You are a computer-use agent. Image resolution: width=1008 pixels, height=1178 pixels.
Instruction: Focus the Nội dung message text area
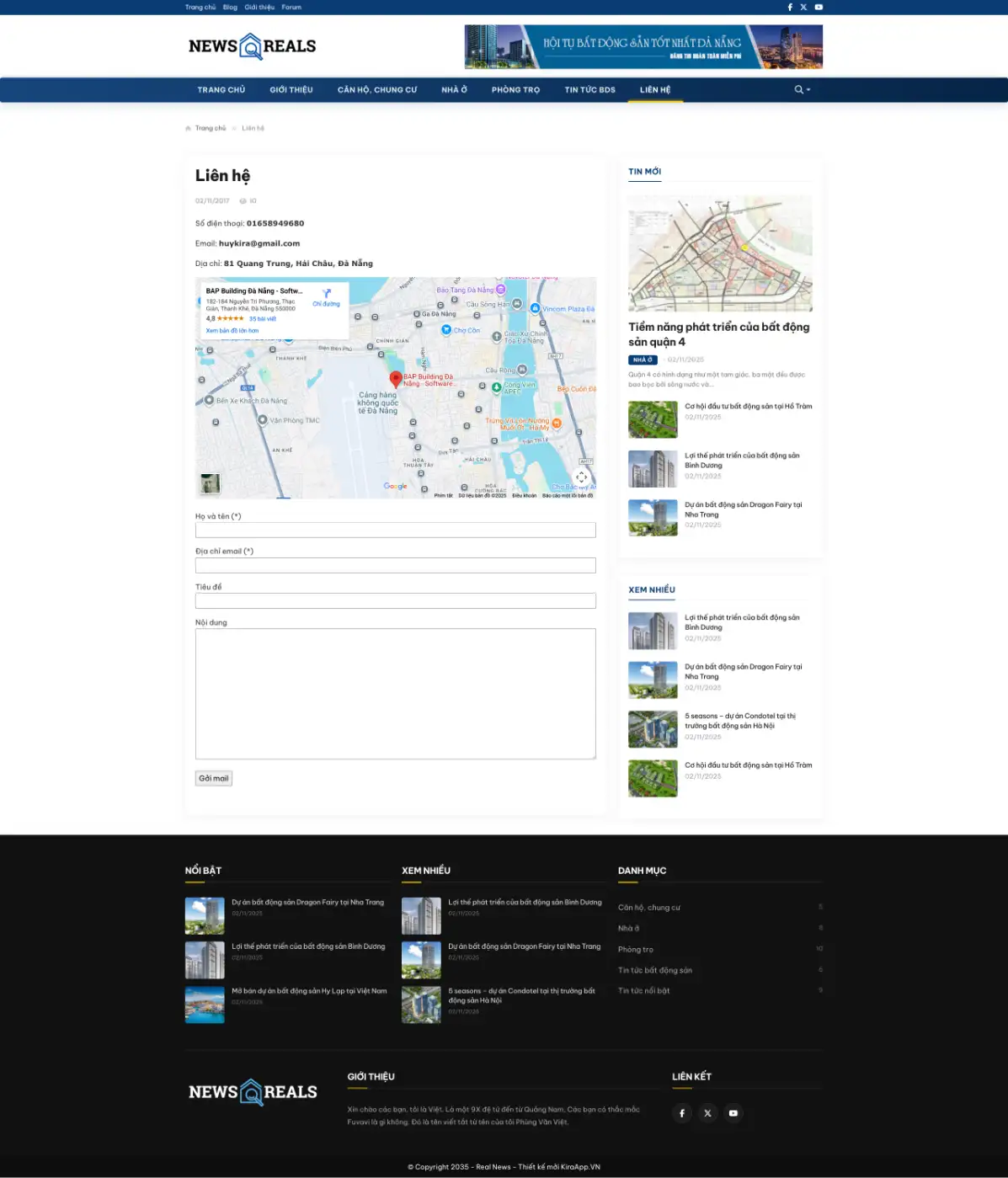point(395,694)
